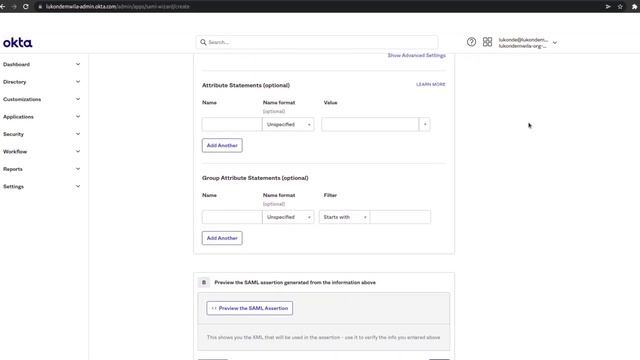Expand the Applications chevron

78,117
